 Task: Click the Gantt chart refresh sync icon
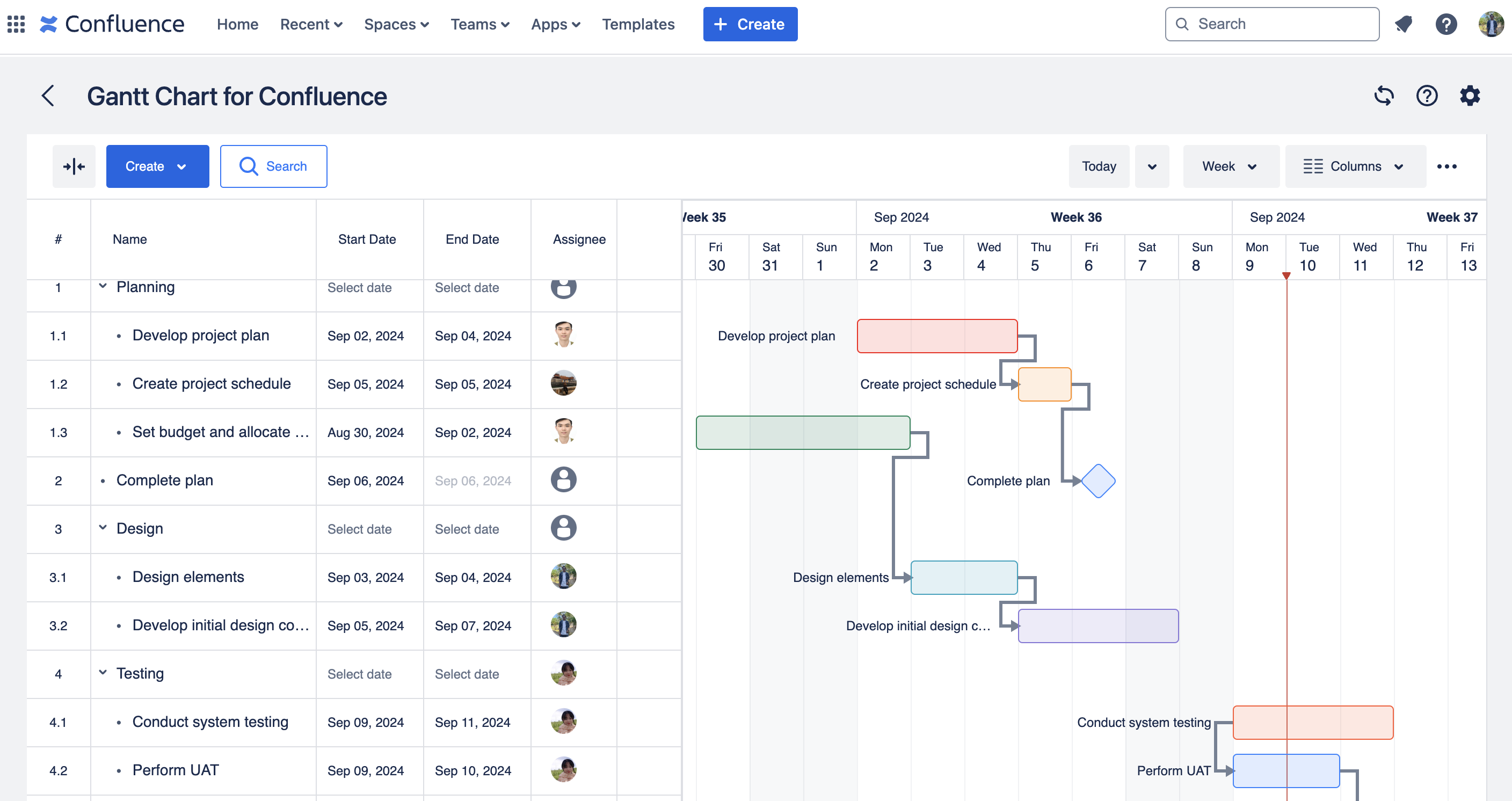(1384, 96)
